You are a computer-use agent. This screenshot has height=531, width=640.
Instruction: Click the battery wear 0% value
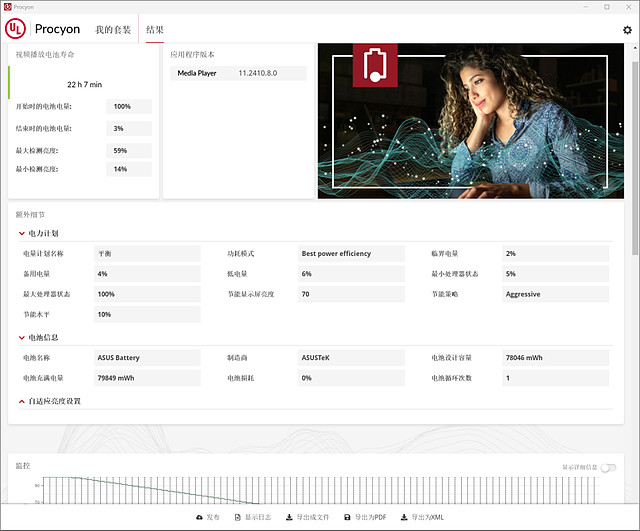coord(351,378)
